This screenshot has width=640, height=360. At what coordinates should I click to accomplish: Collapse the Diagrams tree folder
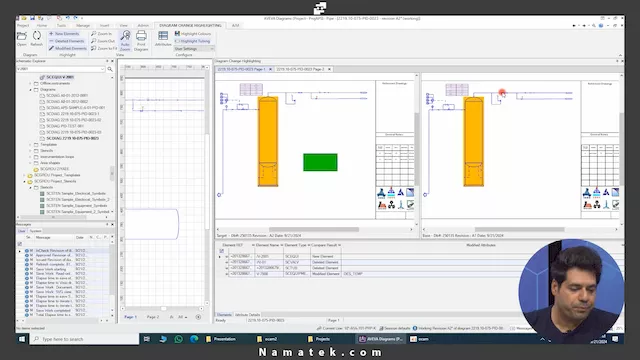click(x=31, y=89)
